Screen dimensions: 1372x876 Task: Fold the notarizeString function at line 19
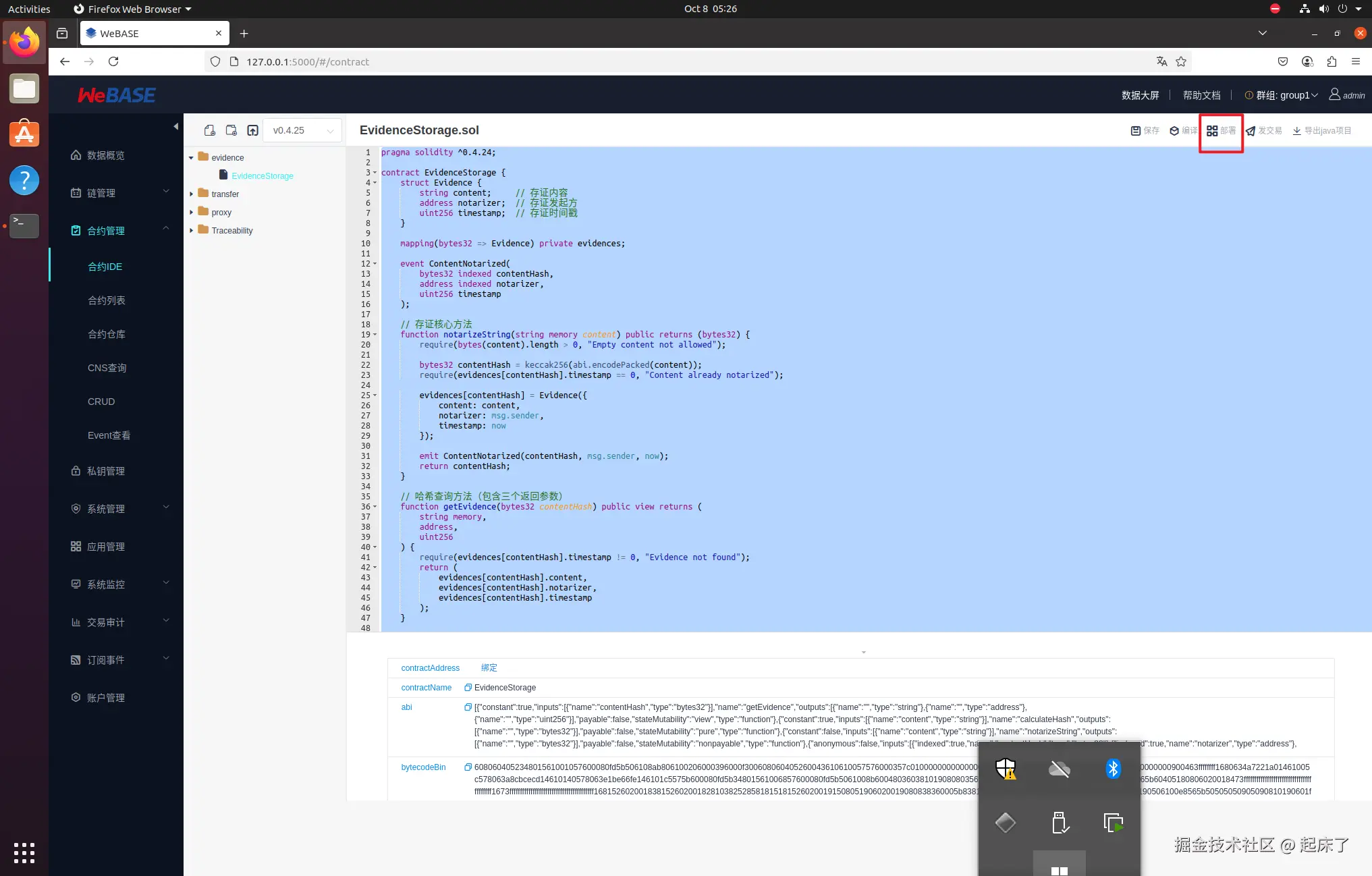375,335
